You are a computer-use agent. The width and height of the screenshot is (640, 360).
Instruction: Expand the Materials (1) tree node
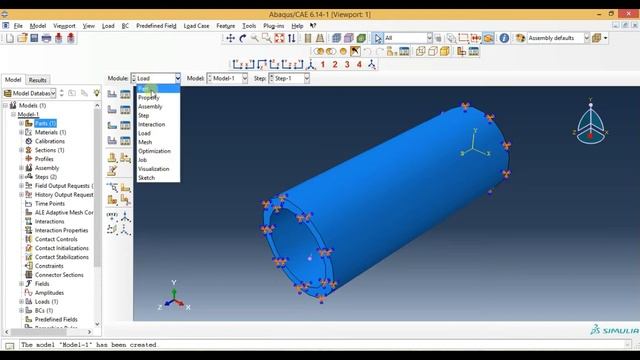pos(21,132)
